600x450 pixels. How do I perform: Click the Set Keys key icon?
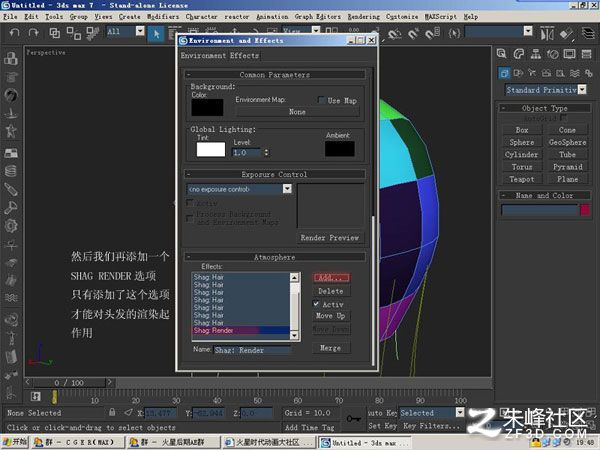354,419
